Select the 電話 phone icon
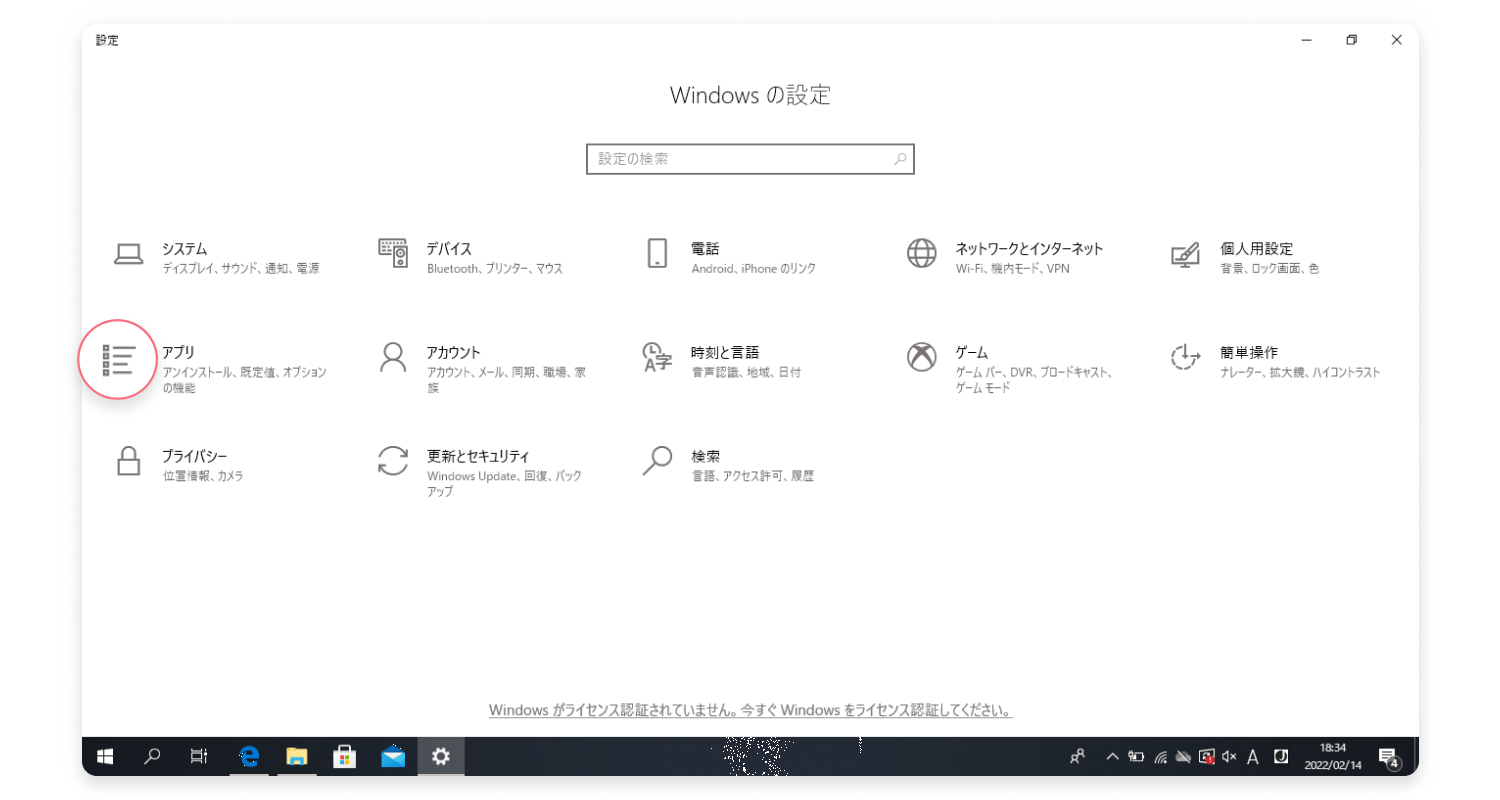The height and width of the screenshot is (800, 1500). (x=657, y=254)
